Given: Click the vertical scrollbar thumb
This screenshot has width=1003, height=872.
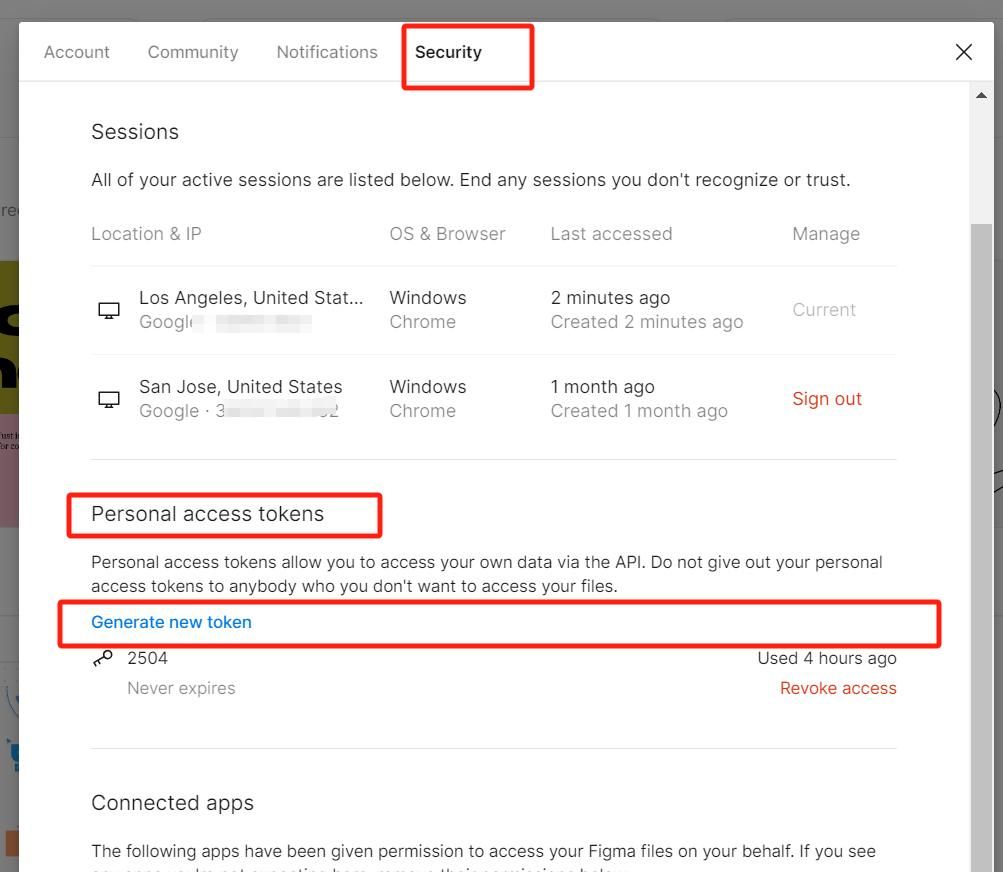Looking at the screenshot, I should 981,540.
